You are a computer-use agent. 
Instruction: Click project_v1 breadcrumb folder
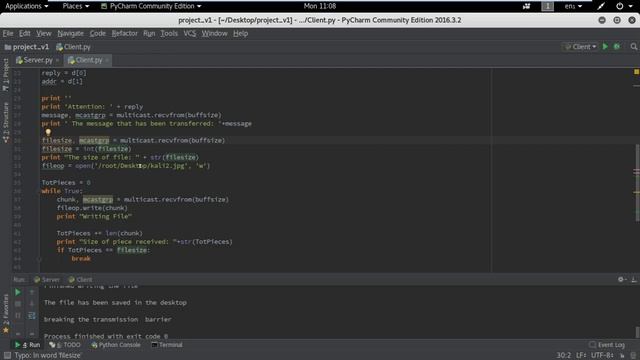(27, 47)
